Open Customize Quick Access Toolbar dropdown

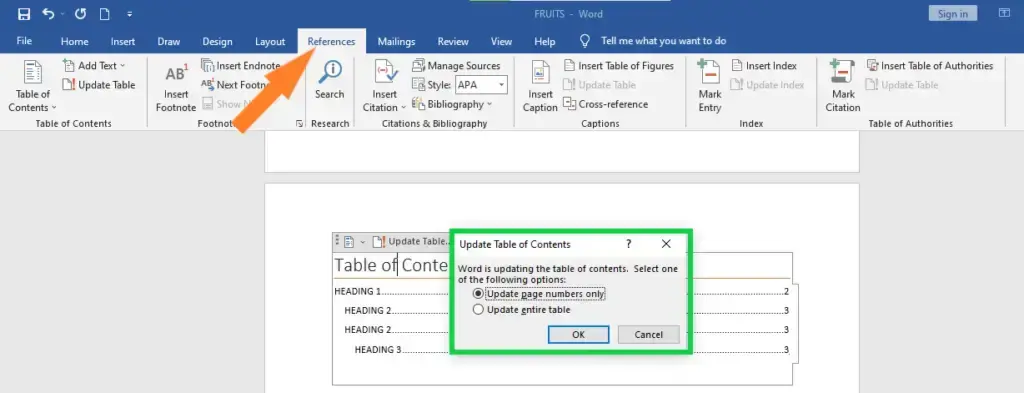[129, 14]
